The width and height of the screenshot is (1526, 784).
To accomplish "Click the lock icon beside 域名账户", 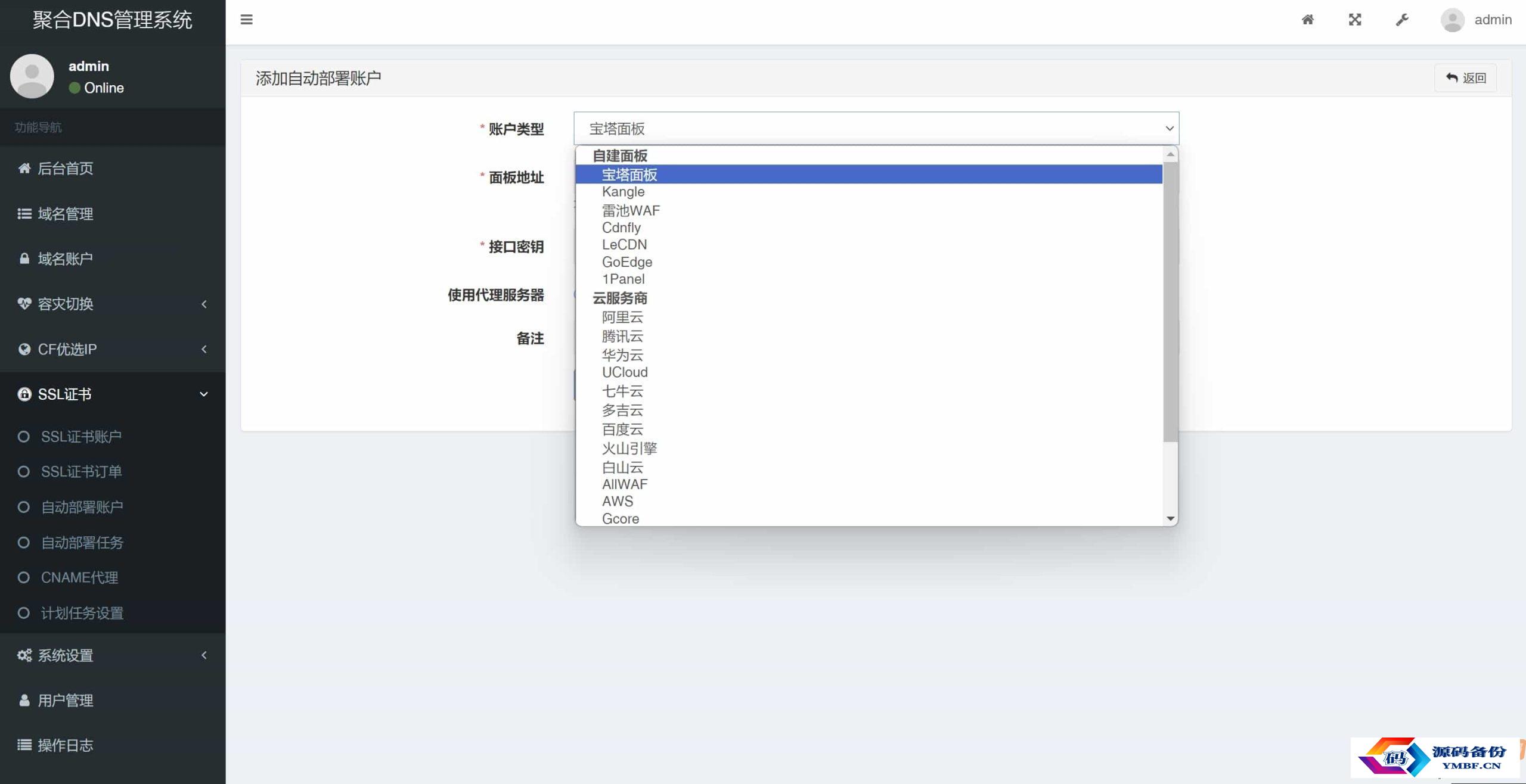I will [24, 259].
